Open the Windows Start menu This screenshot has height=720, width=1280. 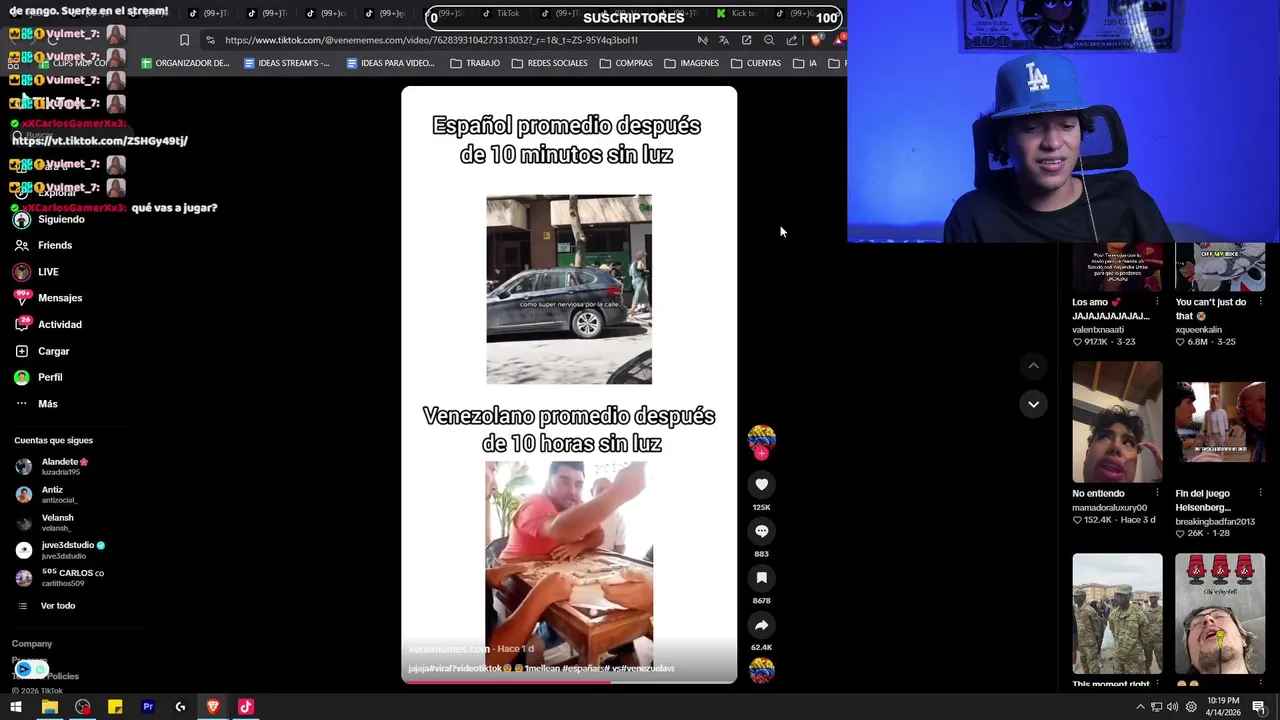16,707
